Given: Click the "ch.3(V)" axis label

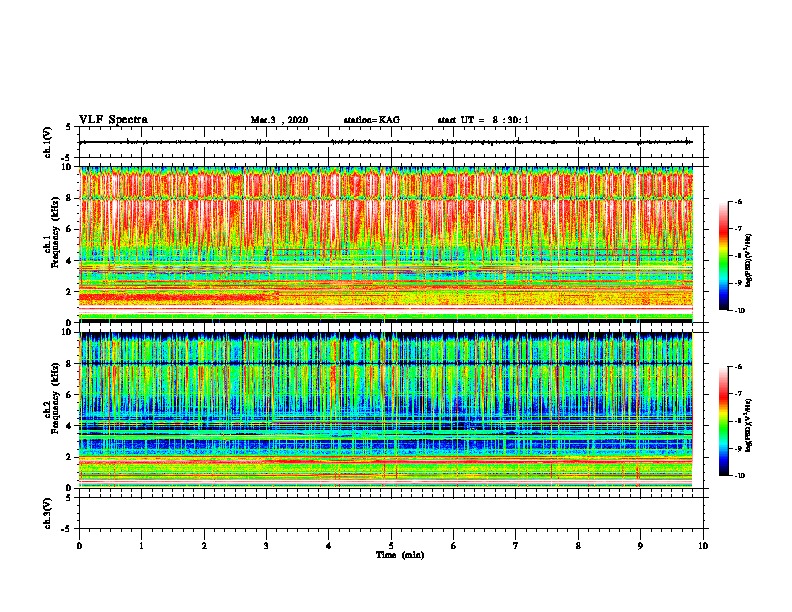Looking at the screenshot, I should 47,514.
